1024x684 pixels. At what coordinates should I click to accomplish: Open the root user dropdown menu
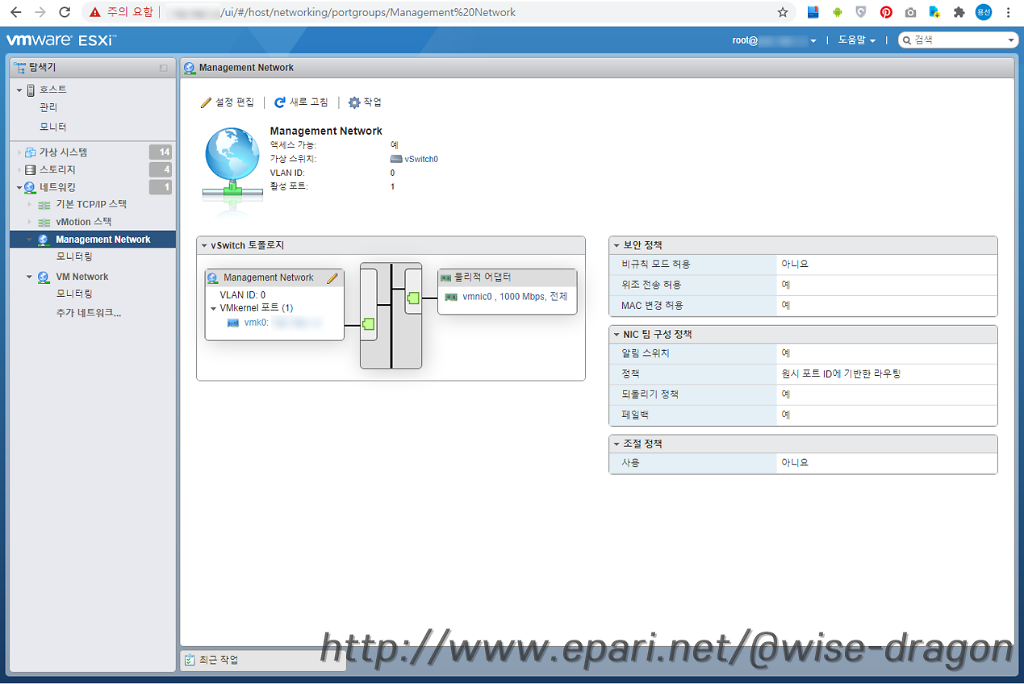(774, 41)
